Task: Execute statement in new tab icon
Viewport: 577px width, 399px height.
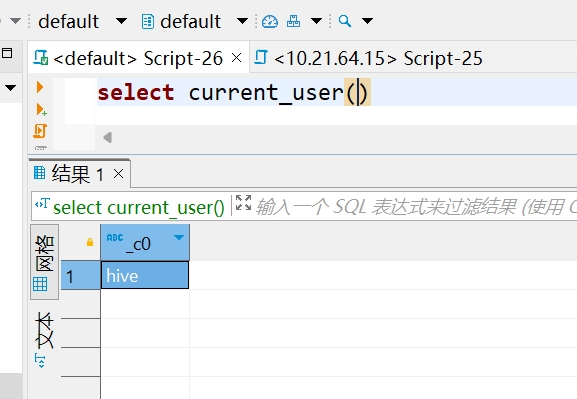Action: (x=41, y=110)
